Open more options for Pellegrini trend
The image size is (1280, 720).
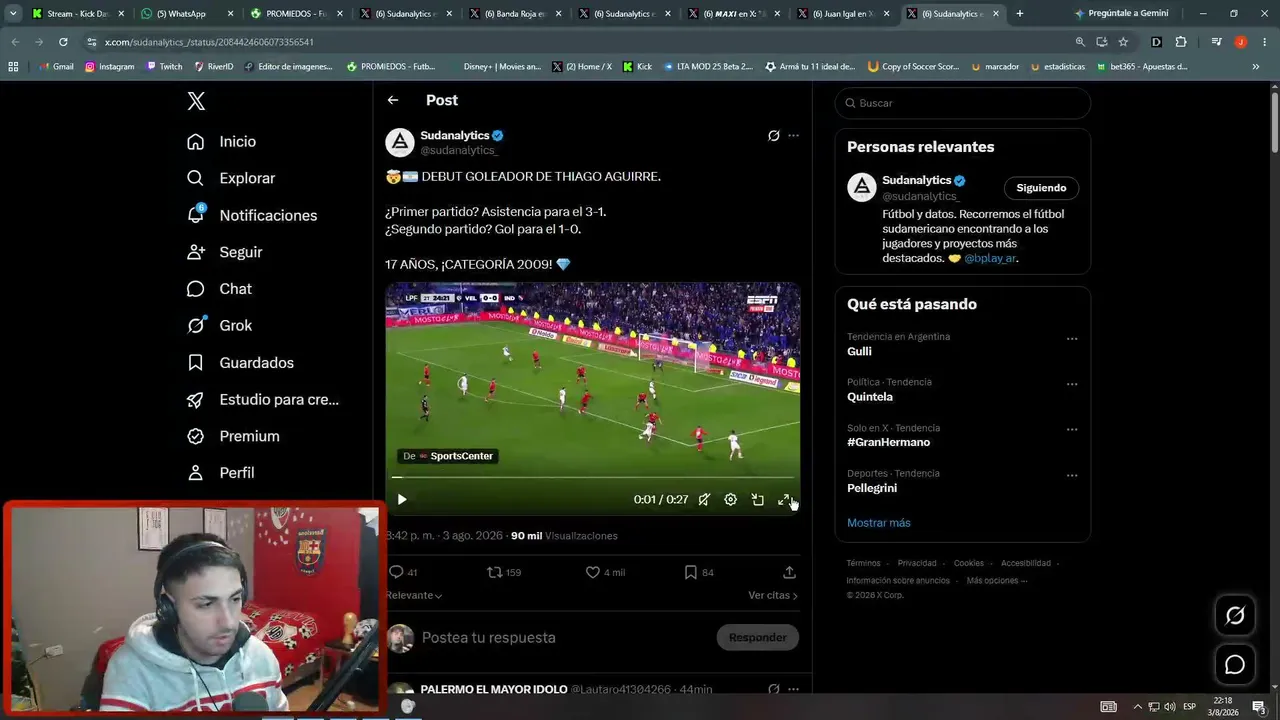[x=1072, y=475]
